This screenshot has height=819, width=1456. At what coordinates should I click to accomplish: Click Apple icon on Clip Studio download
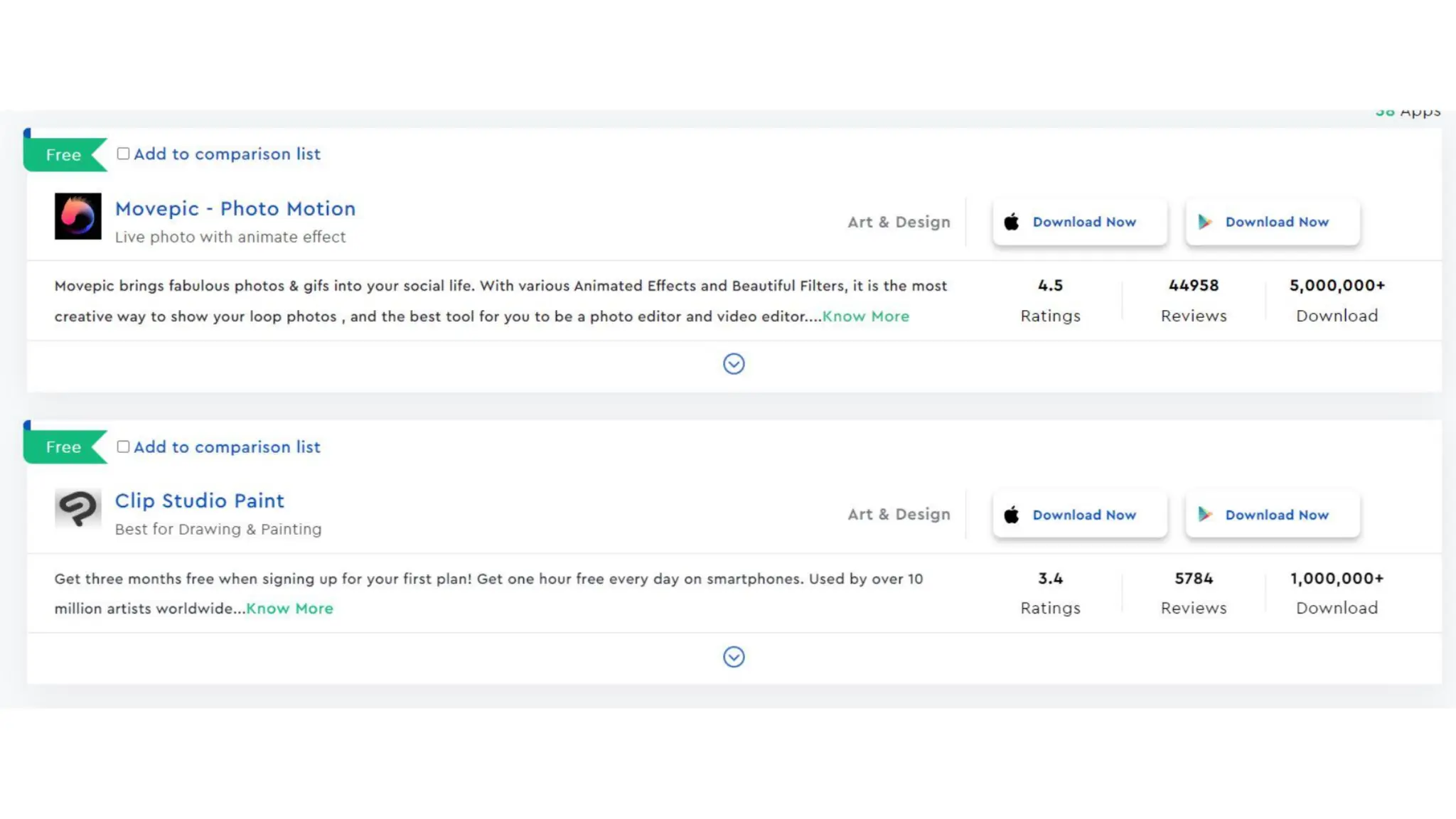[x=1012, y=515]
